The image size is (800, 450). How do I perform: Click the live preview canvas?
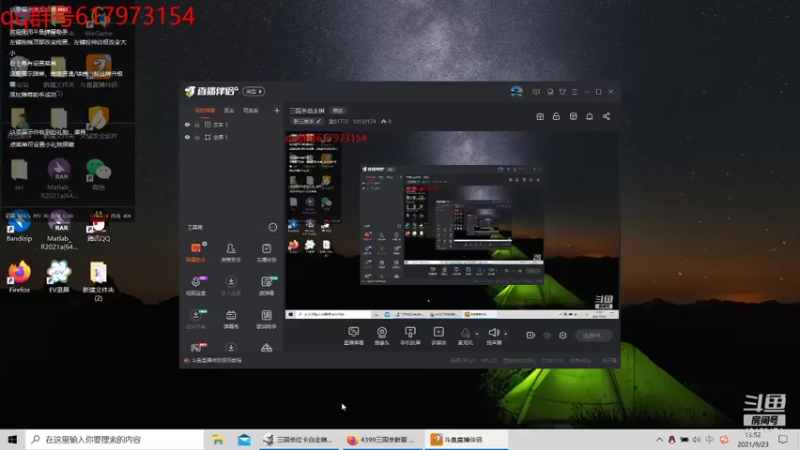click(452, 225)
